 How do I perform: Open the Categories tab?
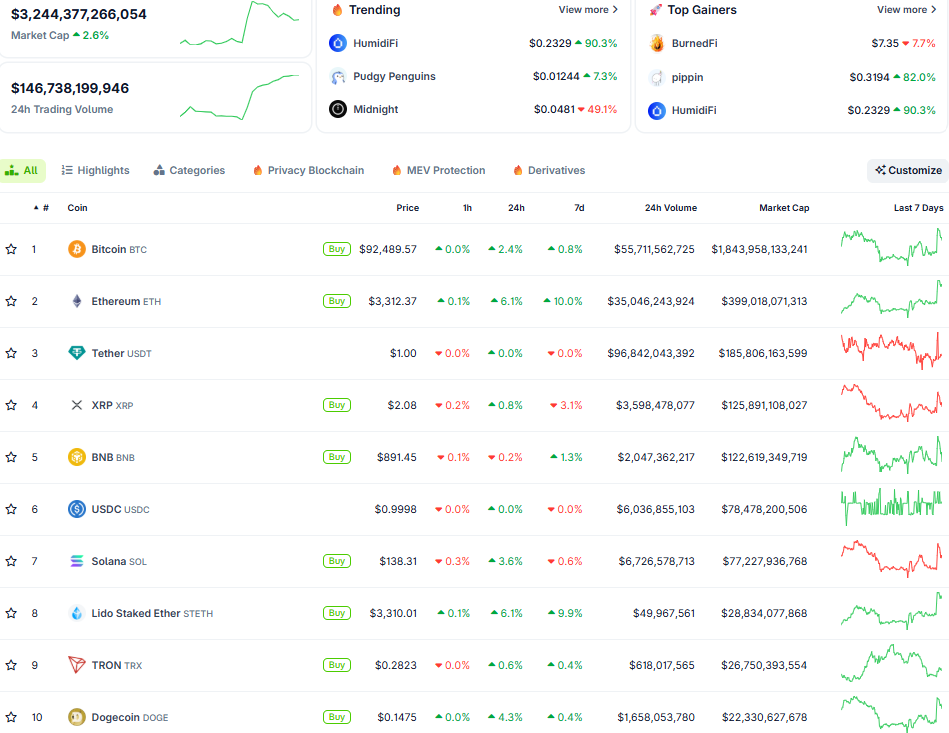(189, 171)
